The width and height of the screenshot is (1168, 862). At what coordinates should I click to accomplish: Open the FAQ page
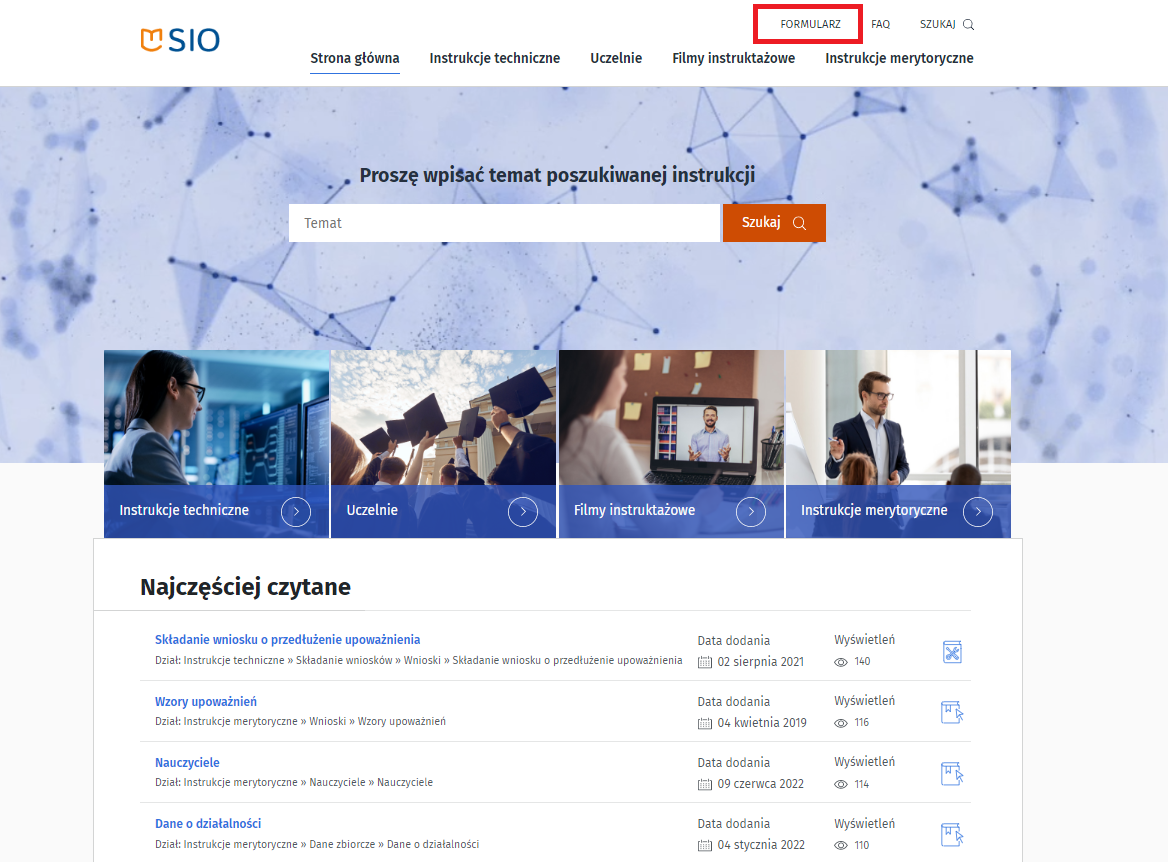coord(880,23)
